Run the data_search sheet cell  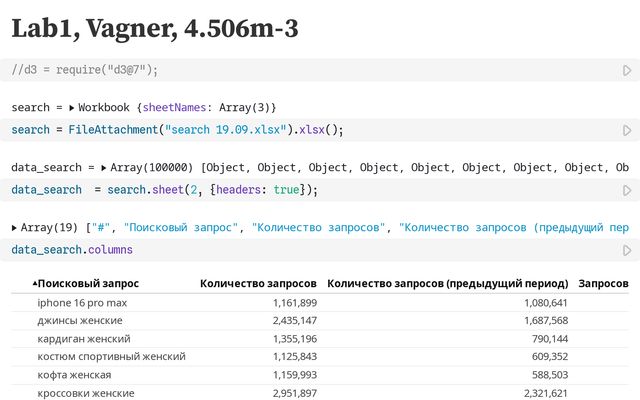pyautogui.click(x=627, y=190)
